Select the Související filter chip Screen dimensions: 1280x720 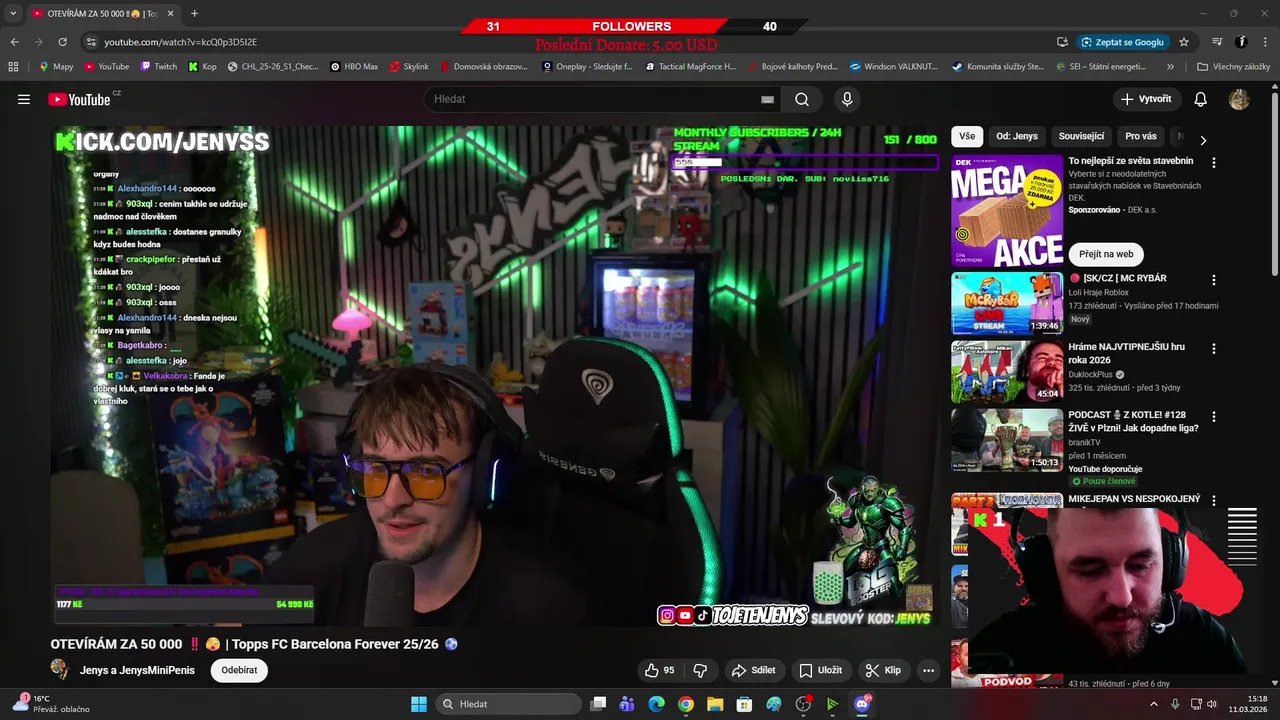1081,136
